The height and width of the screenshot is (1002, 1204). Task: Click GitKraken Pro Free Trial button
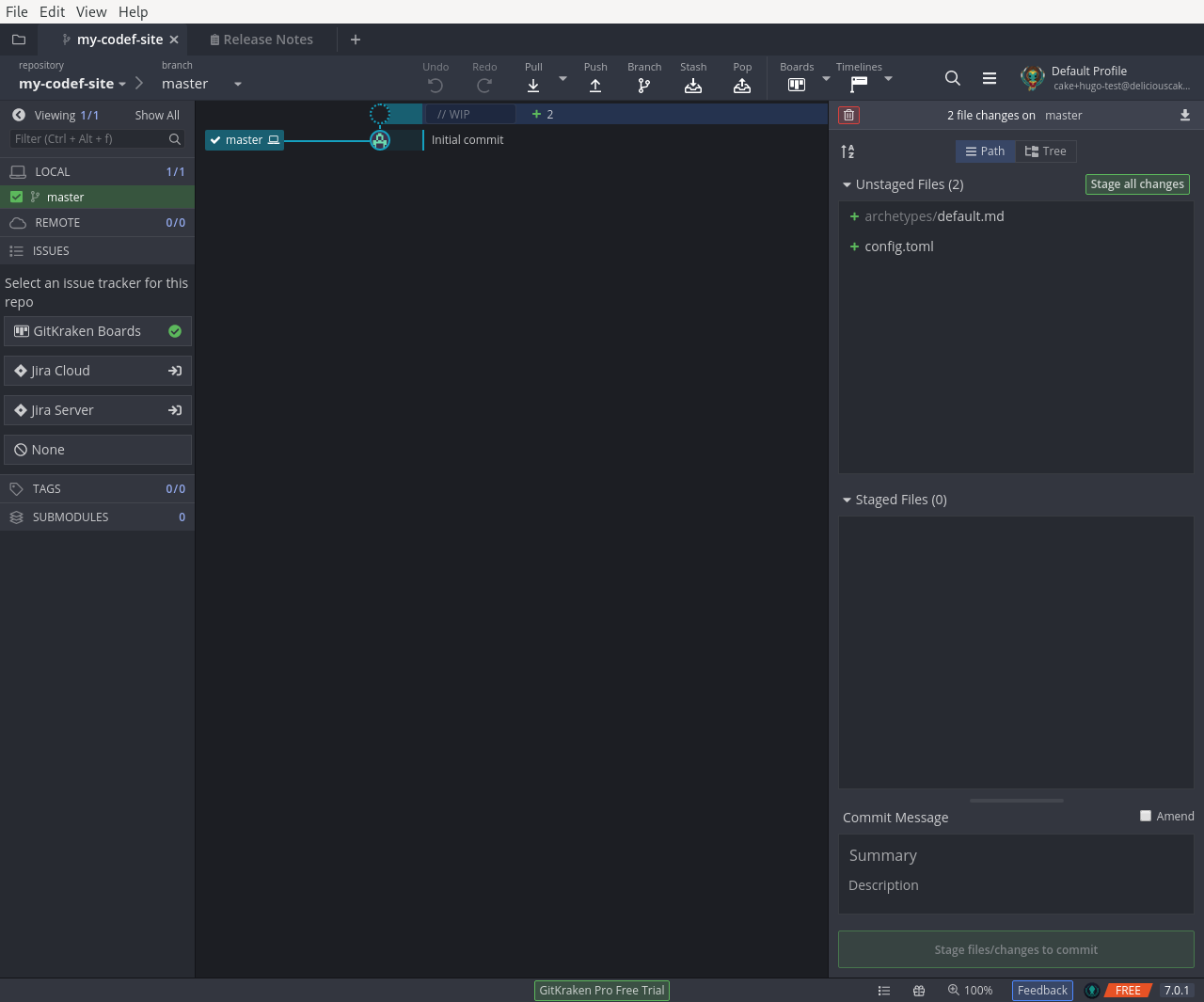[x=602, y=990]
